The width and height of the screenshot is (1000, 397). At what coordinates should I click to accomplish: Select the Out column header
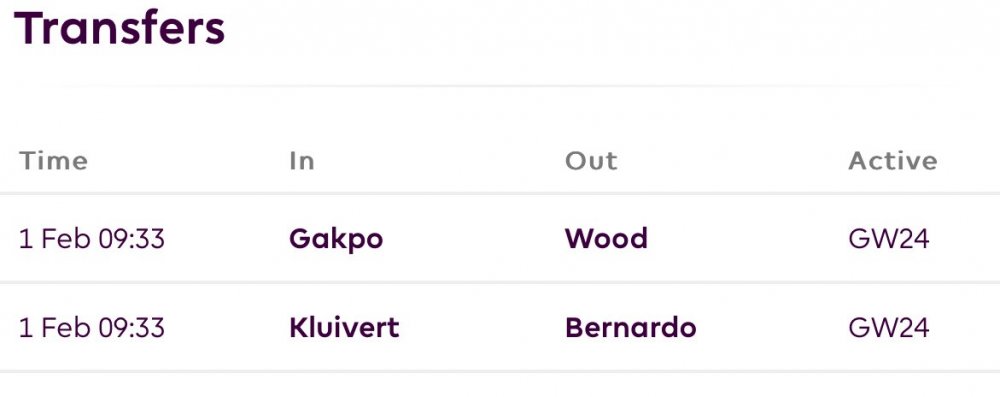[591, 161]
